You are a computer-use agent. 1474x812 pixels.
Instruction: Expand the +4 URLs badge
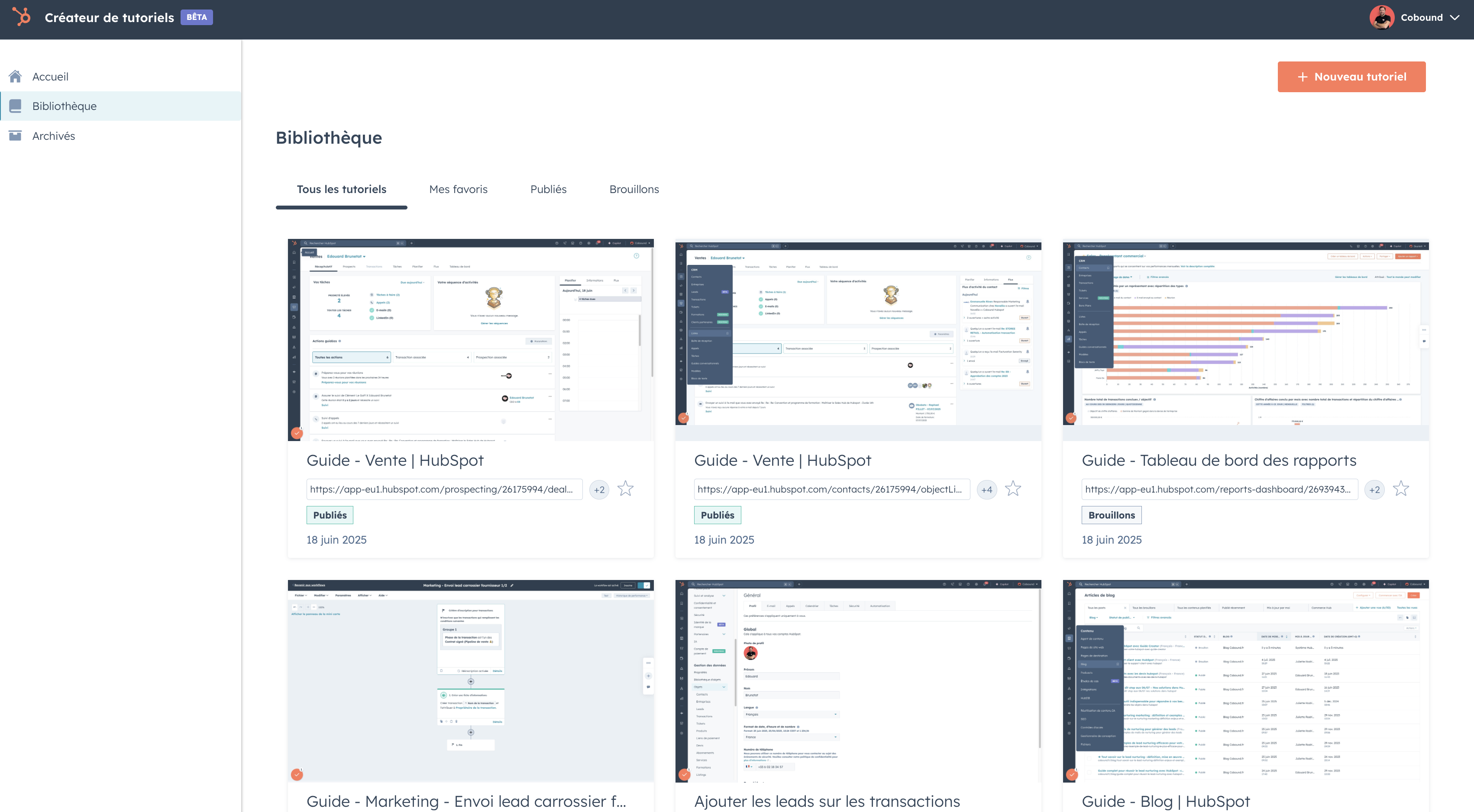click(986, 490)
